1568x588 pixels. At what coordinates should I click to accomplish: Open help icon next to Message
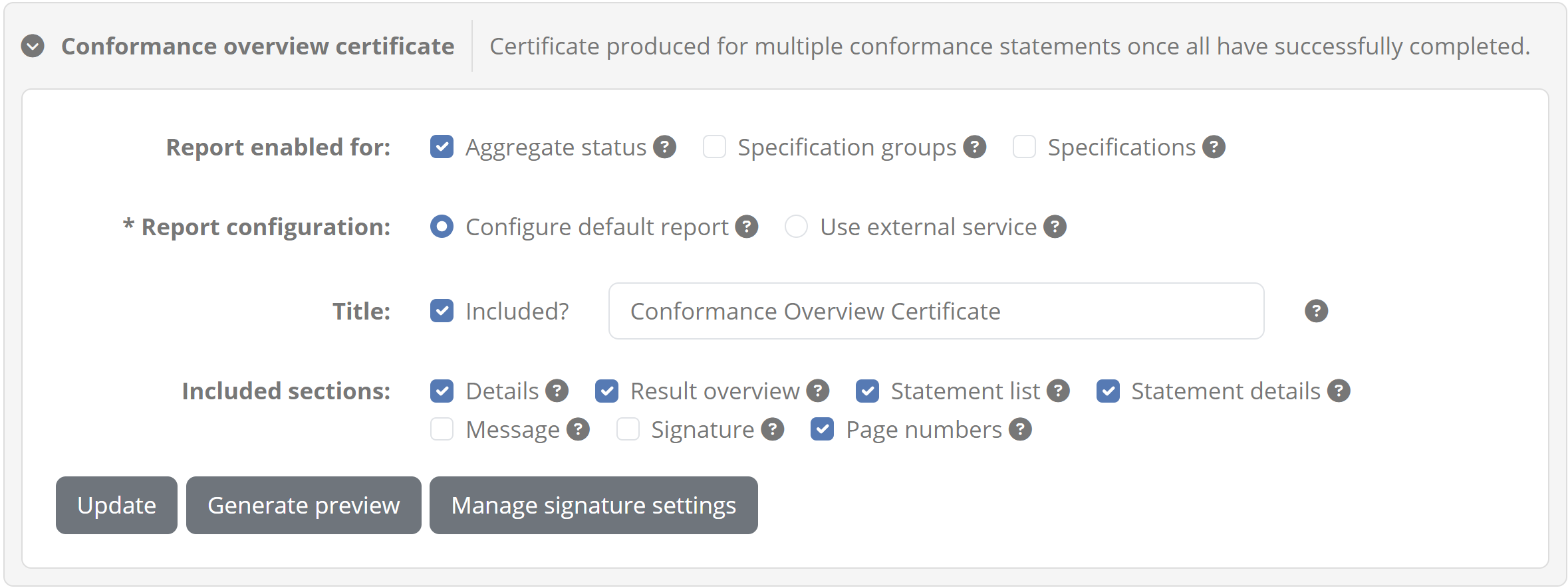coord(579,429)
